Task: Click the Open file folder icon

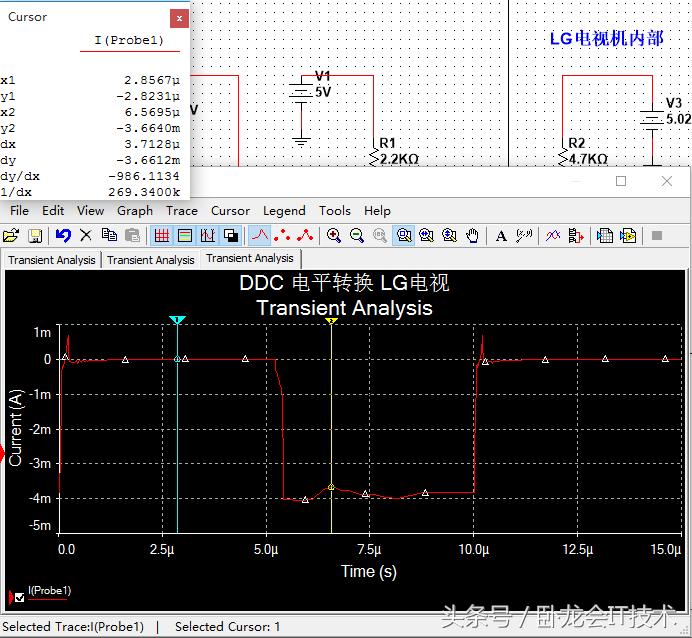Action: 11,236
